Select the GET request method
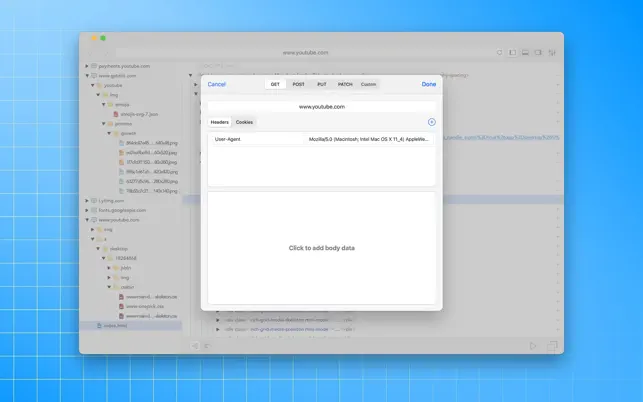 tap(275, 84)
